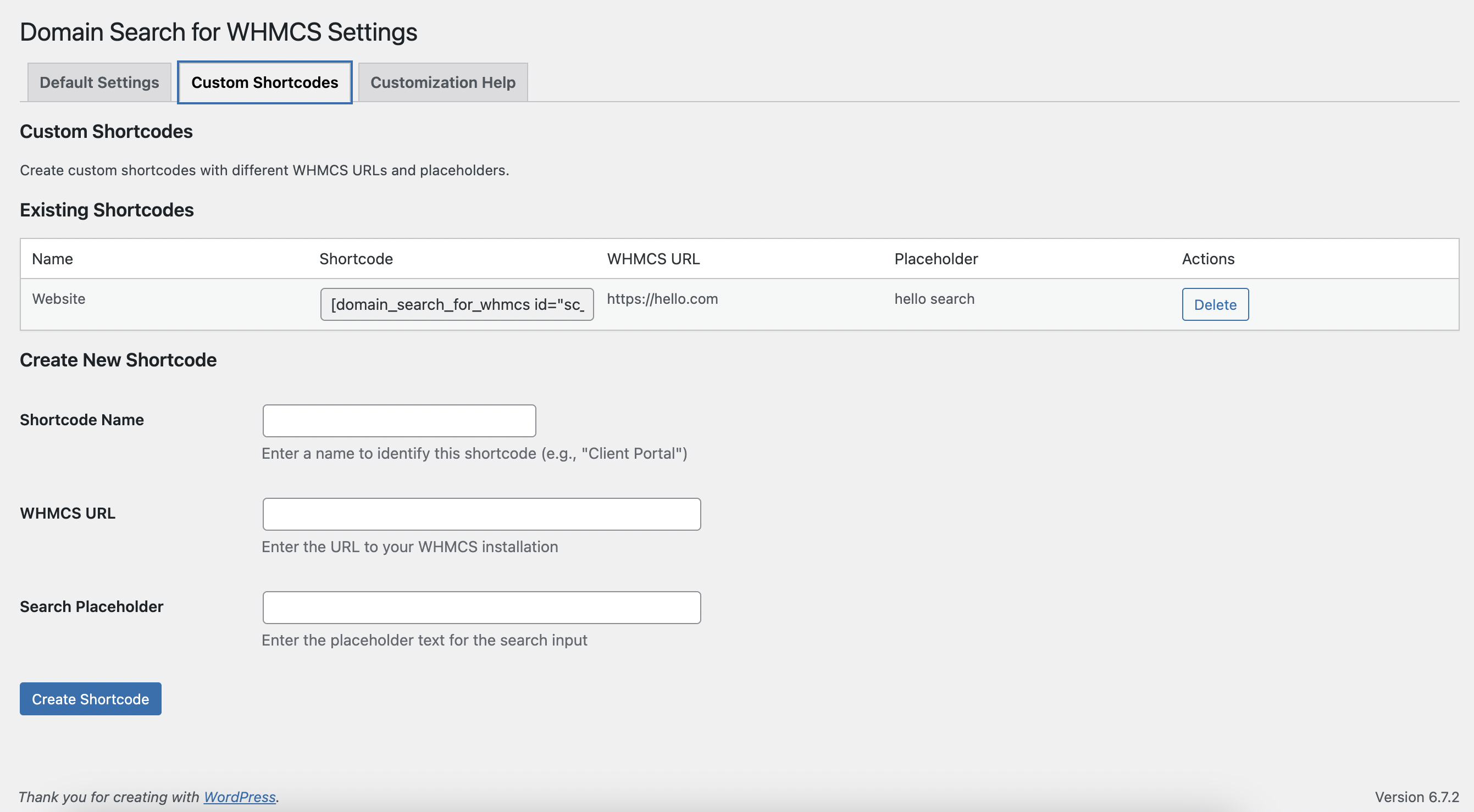Delete the Website shortcode
Screen dimensions: 1474x812
pos(1215,304)
